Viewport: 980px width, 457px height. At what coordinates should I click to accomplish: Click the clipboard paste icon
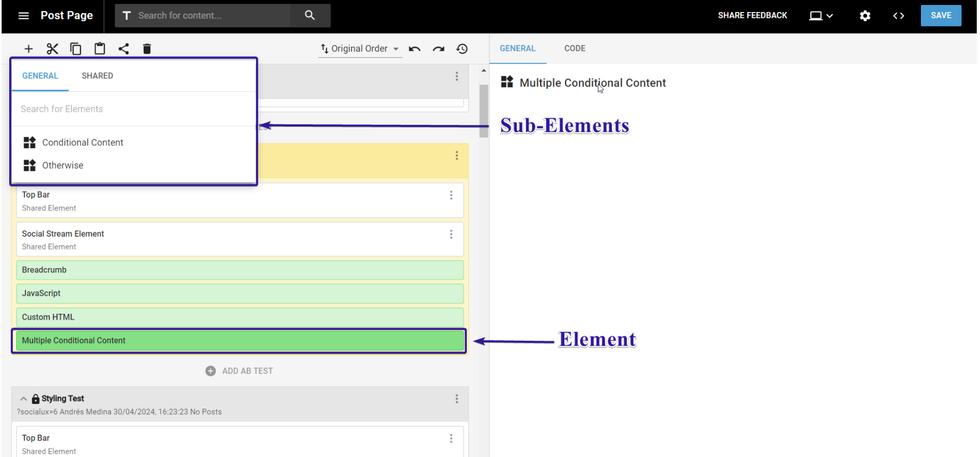coord(100,49)
